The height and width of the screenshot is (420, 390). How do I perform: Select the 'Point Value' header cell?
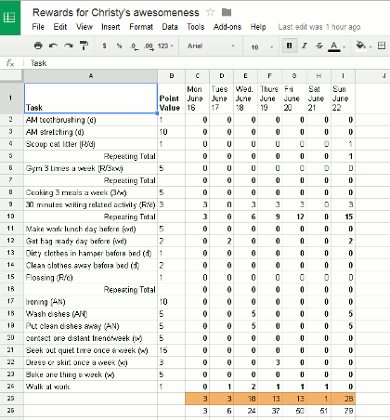coord(171,98)
